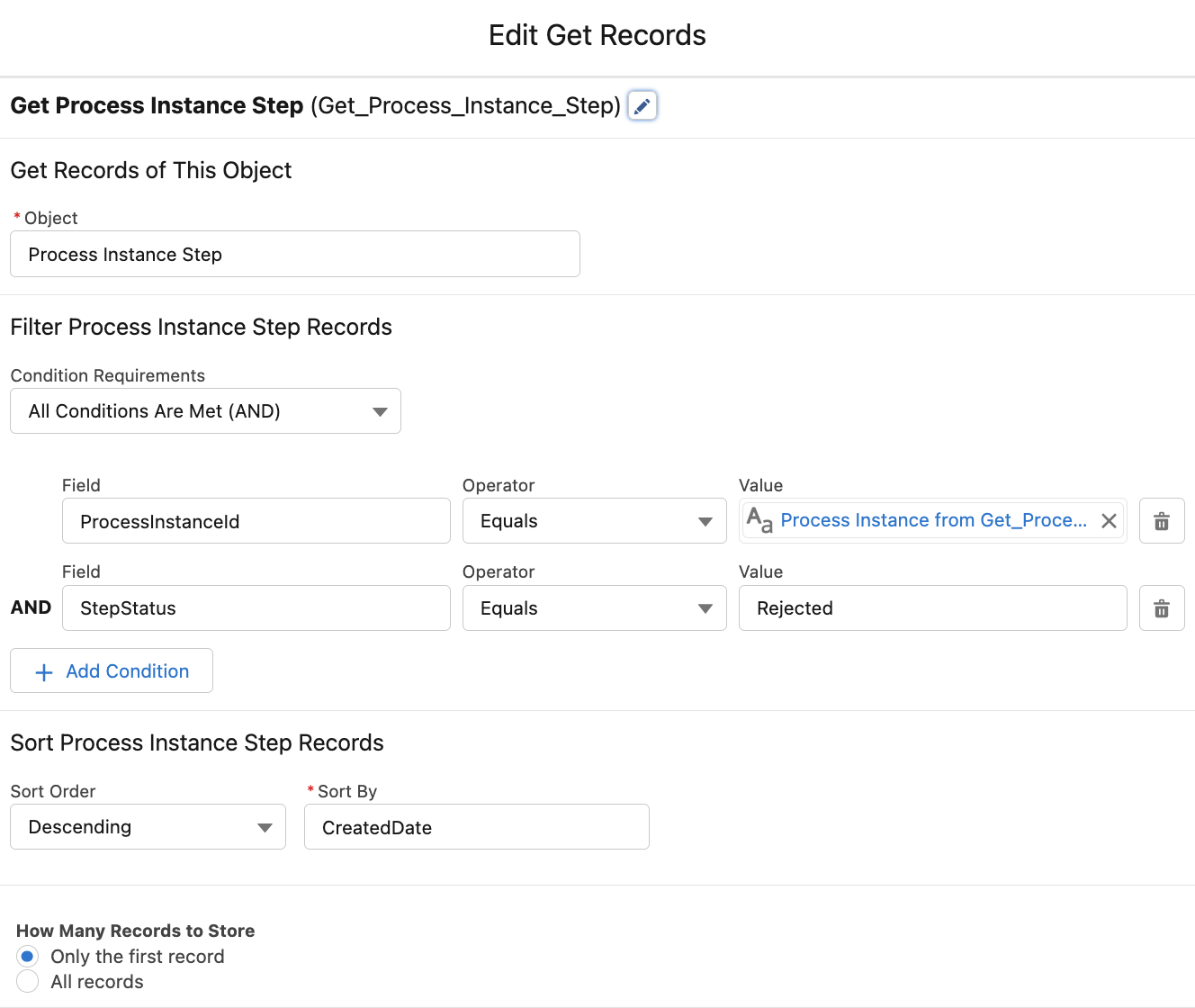Click the Add Condition button

[111, 670]
